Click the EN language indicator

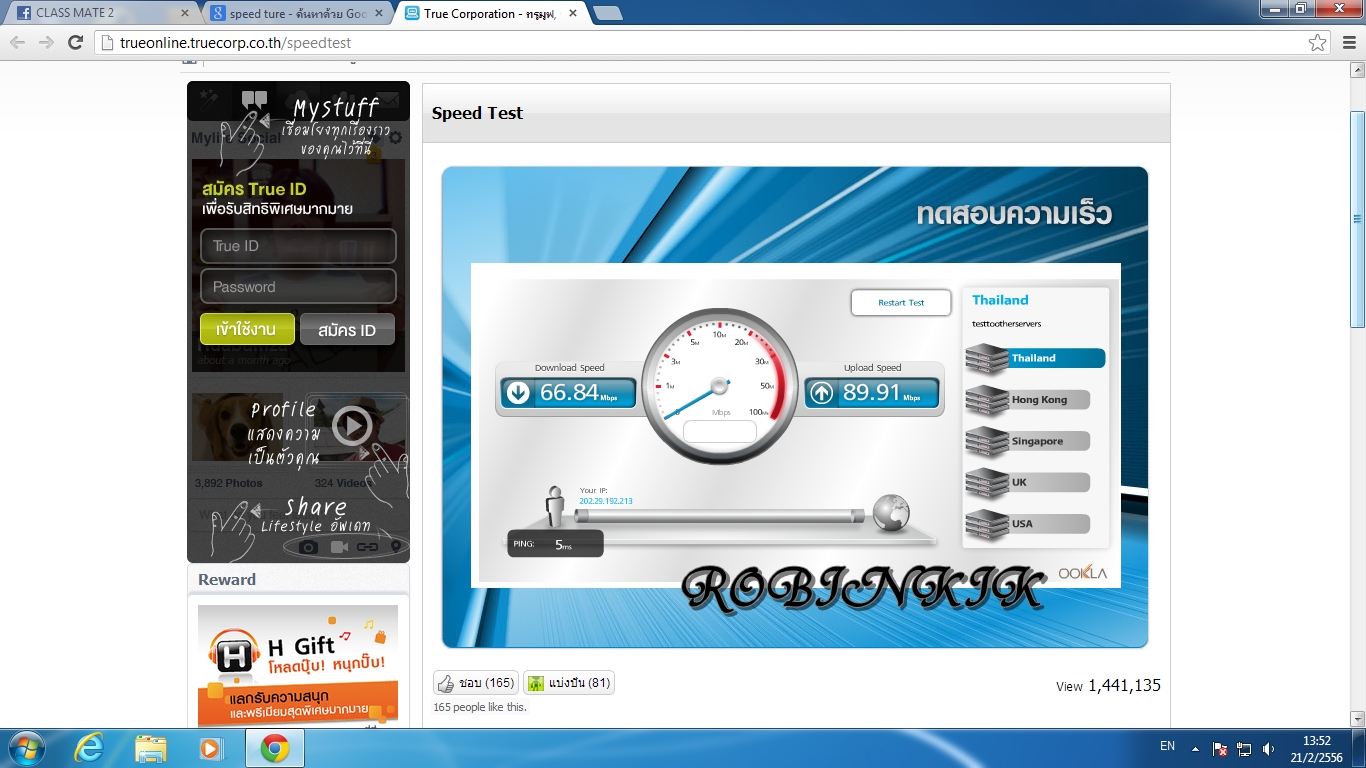point(1167,746)
